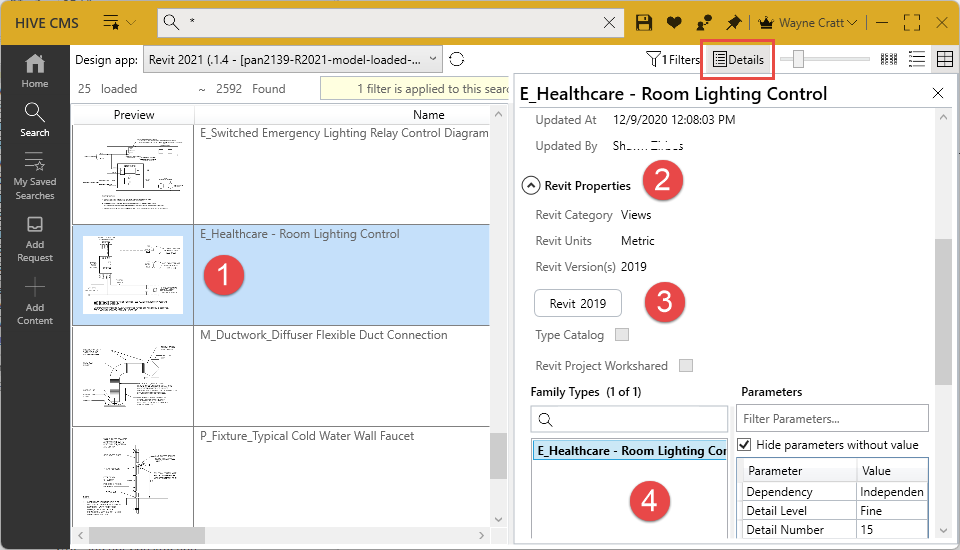
Task: Open the Wayne Cratt user menu
Action: [807, 23]
